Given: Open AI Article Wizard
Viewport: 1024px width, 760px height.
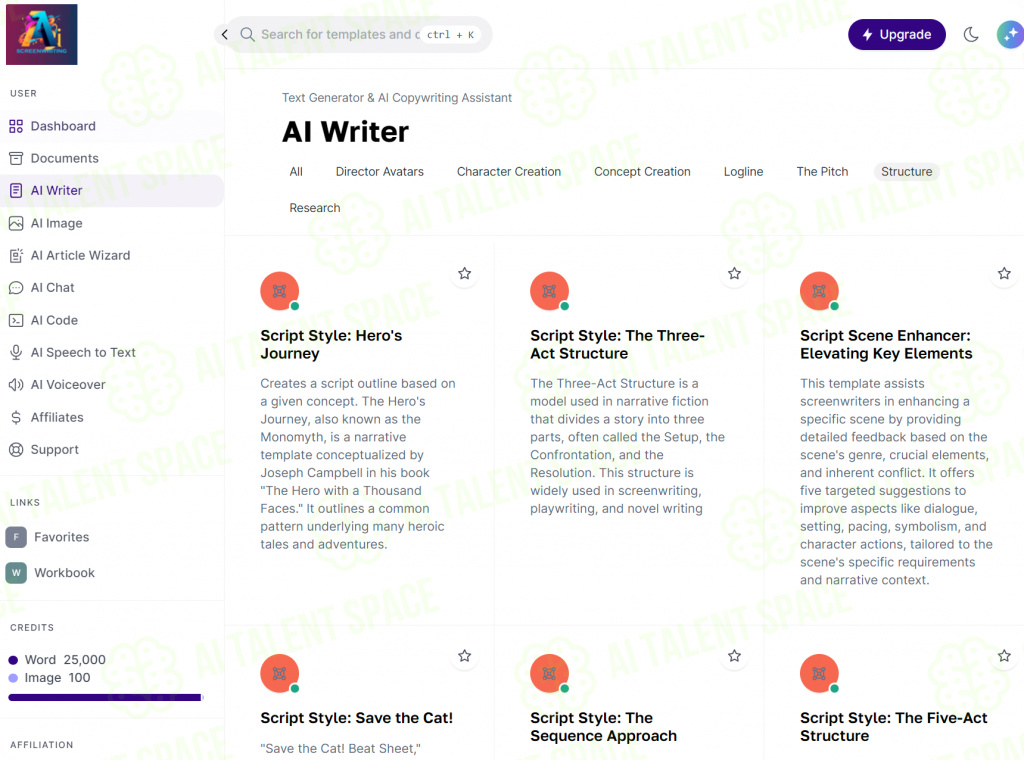Looking at the screenshot, I should point(80,255).
